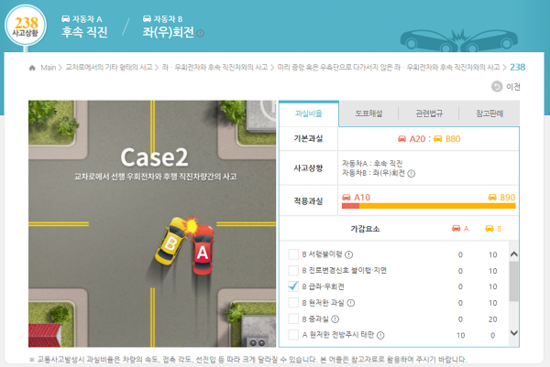Click the 자동차A : 후속 직진 description text
The image size is (550, 367).
point(372,163)
